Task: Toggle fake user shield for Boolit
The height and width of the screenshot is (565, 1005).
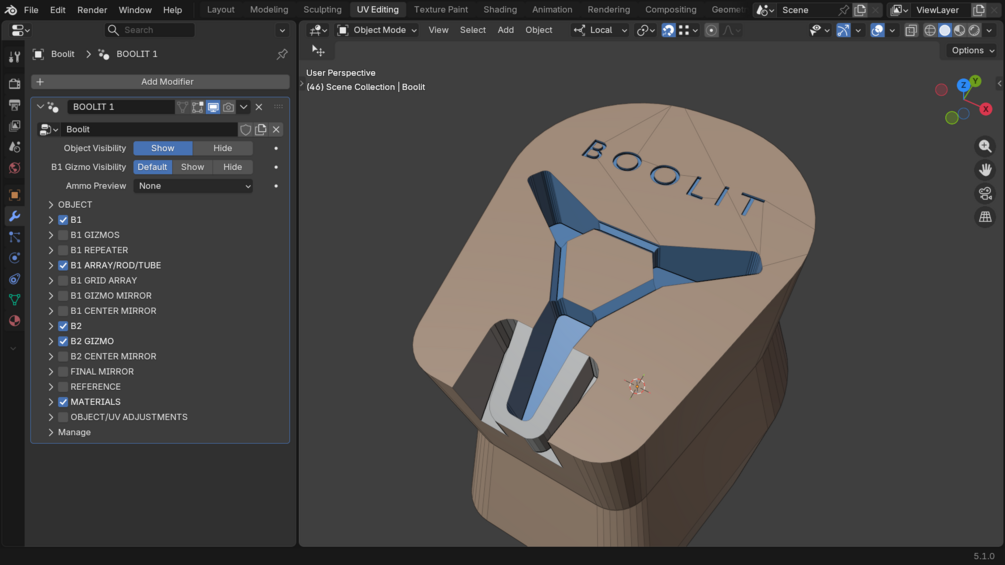Action: coord(245,129)
